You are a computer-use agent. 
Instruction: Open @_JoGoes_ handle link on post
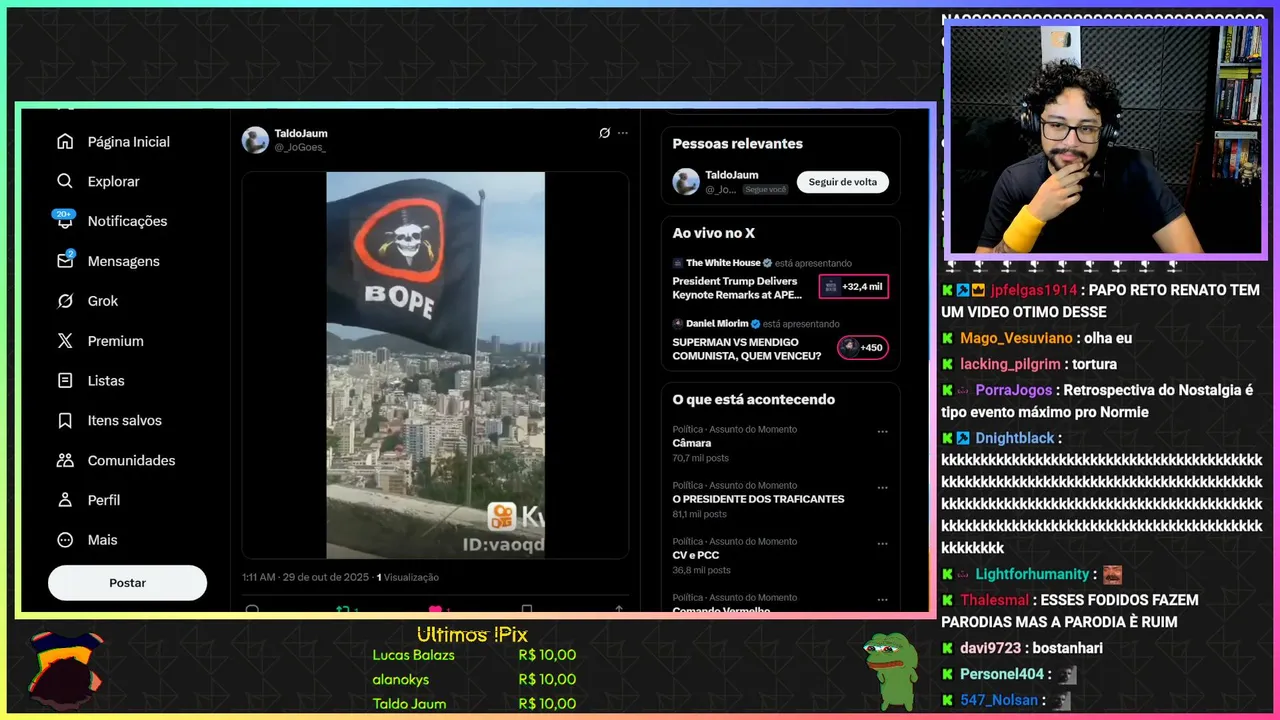pyautogui.click(x=300, y=147)
